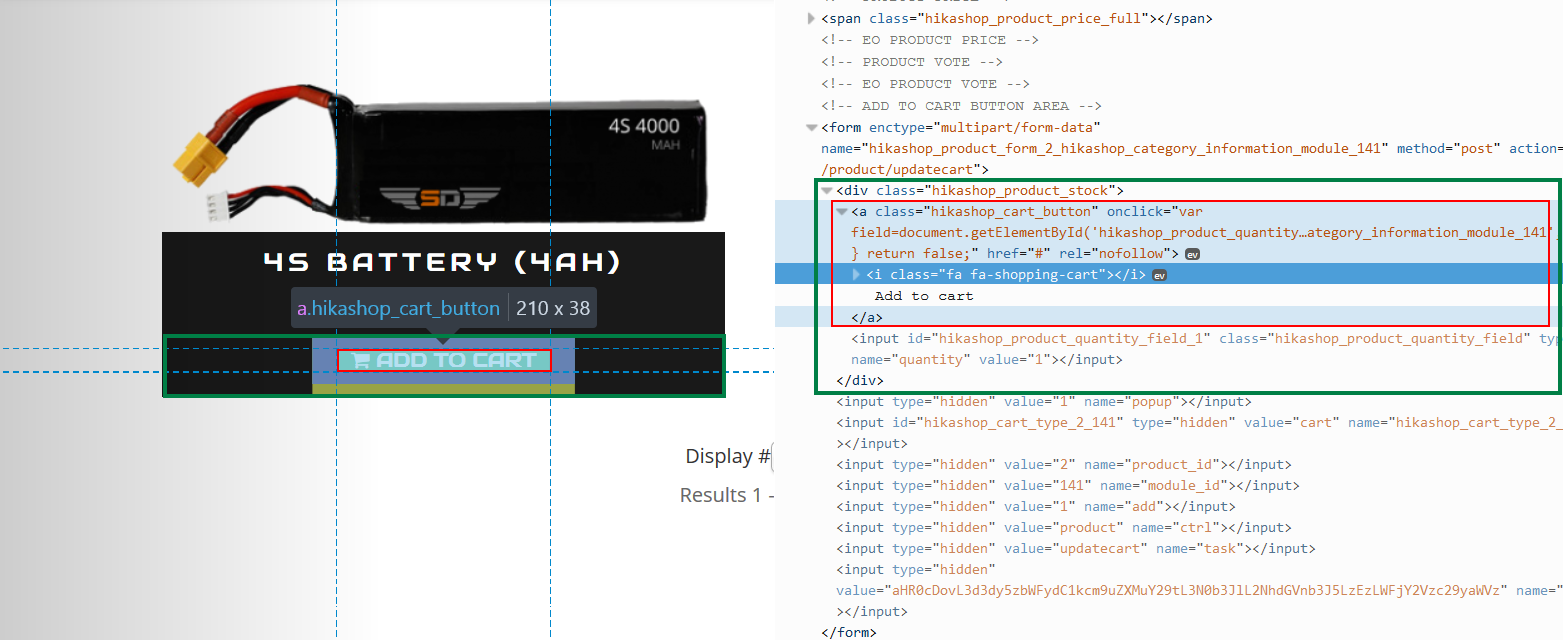Image resolution: width=1563 pixels, height=640 pixels.
Task: Select the hidden input named module_id
Action: 1068,486
